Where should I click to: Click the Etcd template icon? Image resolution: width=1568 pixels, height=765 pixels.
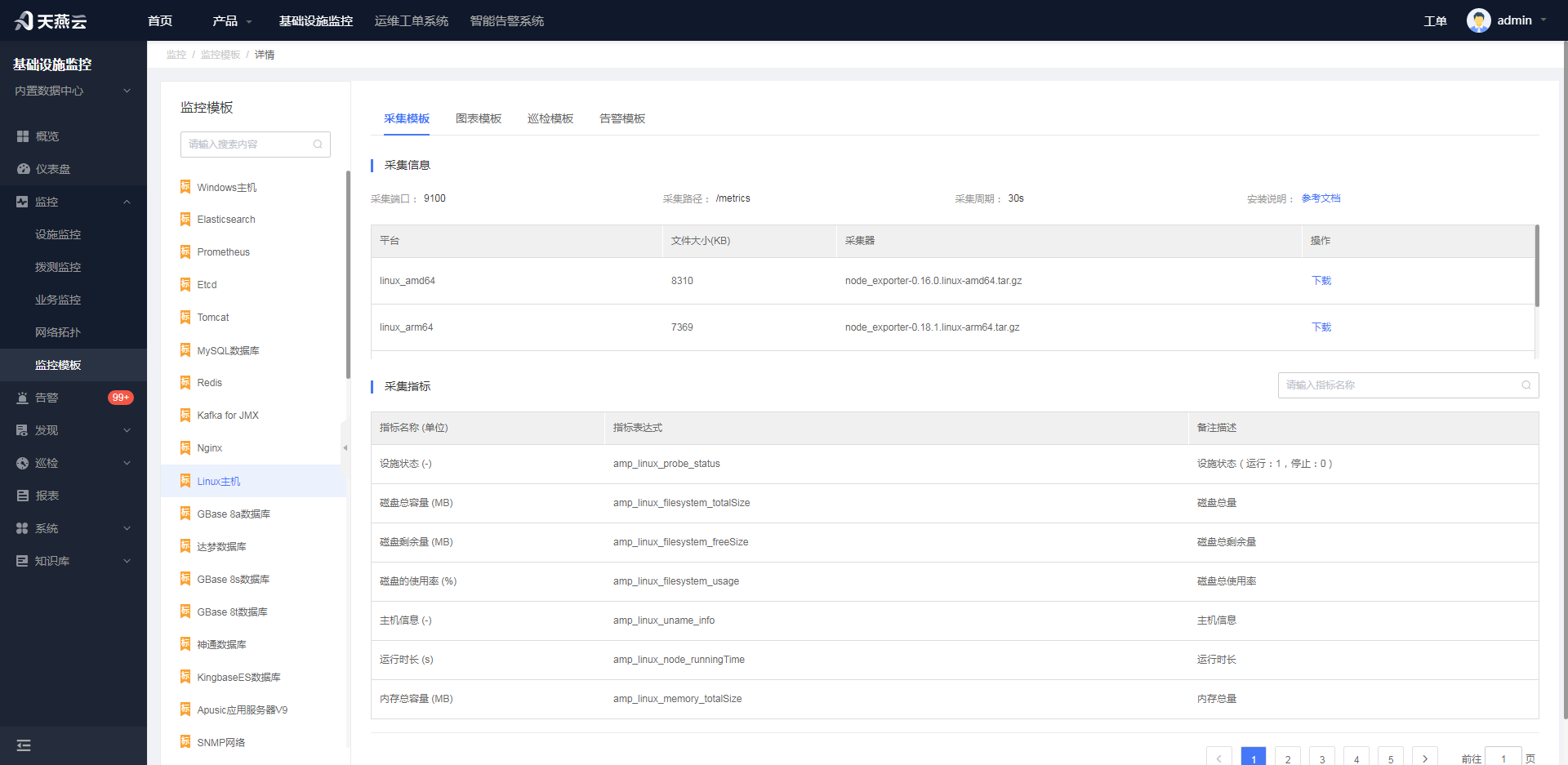coord(185,285)
